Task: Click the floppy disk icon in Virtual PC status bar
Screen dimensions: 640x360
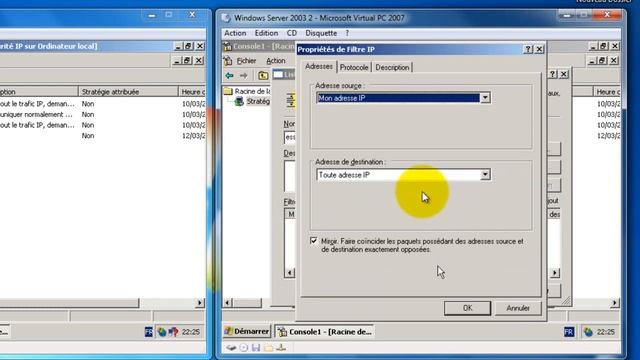Action: pos(256,348)
